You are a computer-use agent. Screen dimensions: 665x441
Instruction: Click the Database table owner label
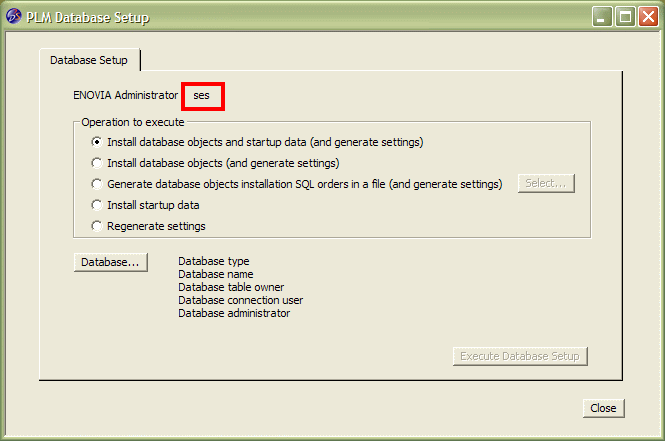(x=230, y=287)
